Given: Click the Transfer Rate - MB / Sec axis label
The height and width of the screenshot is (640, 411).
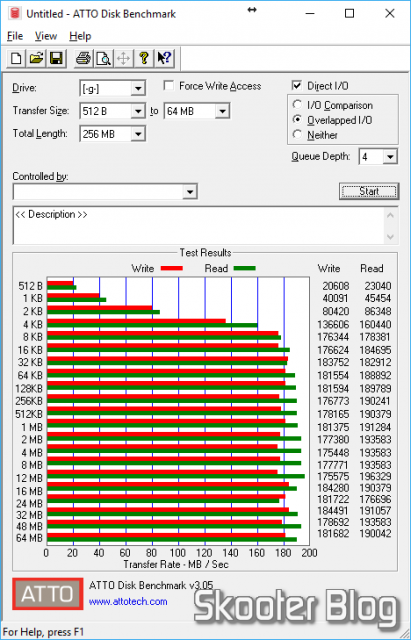Looking at the screenshot, I should 176,564.
